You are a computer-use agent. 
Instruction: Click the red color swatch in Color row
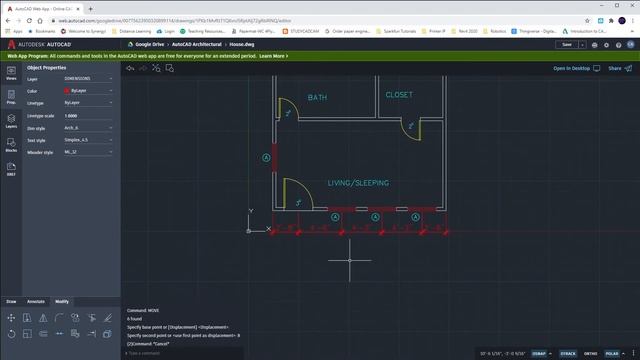pyautogui.click(x=67, y=91)
